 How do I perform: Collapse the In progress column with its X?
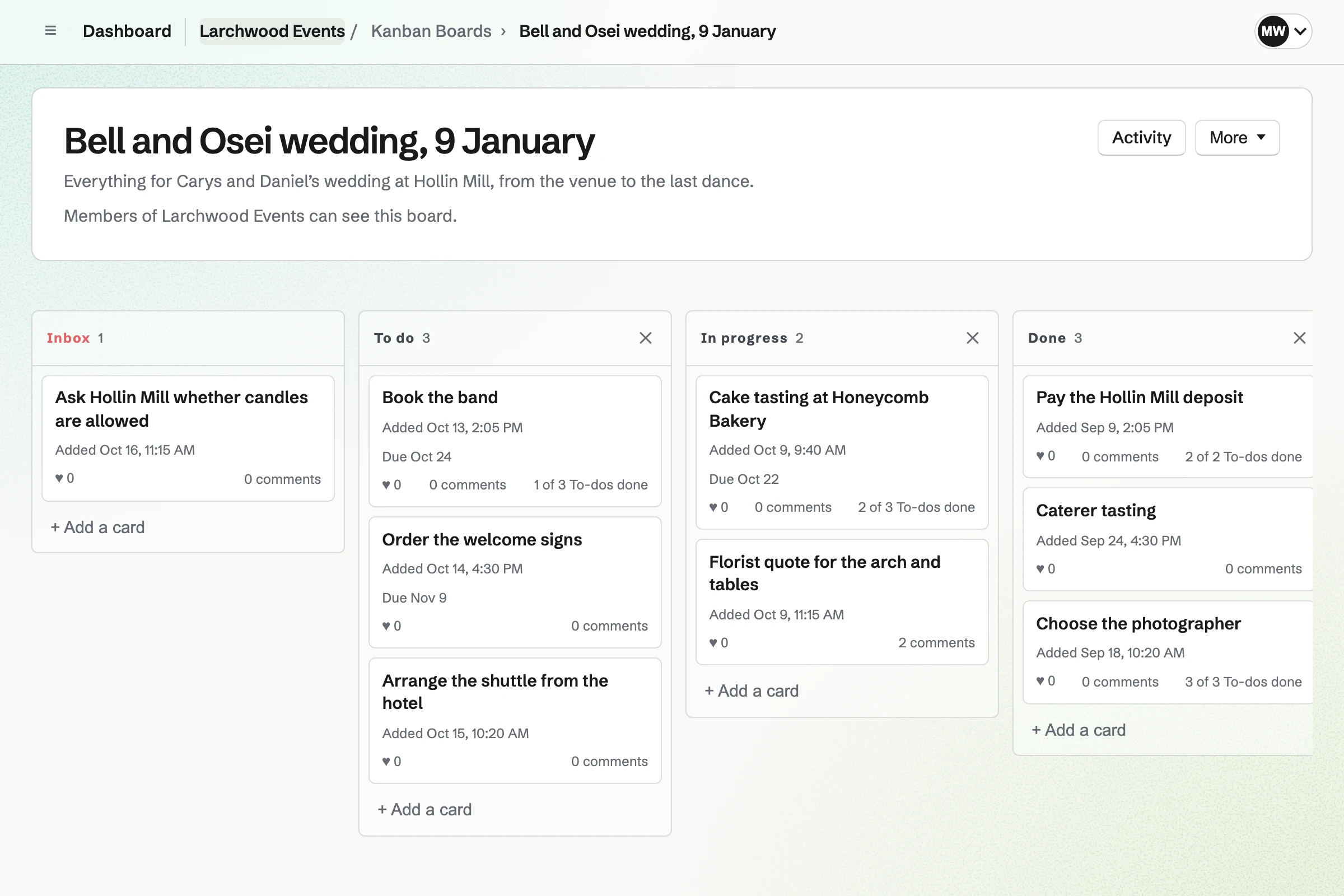click(973, 338)
